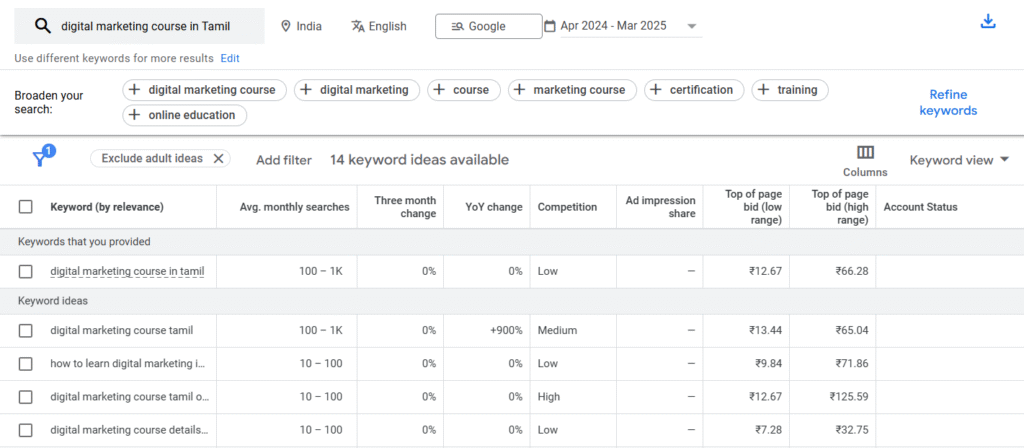Click date range 'Apr 2024 - Mar 2025'

pyautogui.click(x=613, y=26)
